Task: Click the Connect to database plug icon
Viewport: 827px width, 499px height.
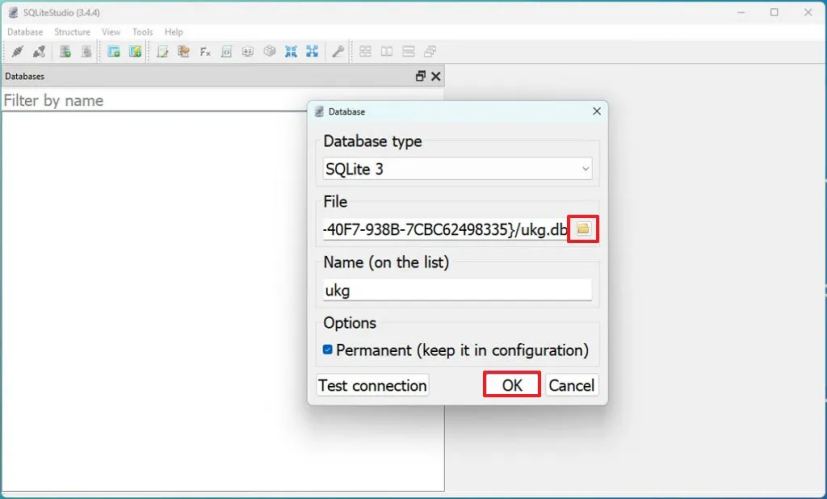Action: 17,51
